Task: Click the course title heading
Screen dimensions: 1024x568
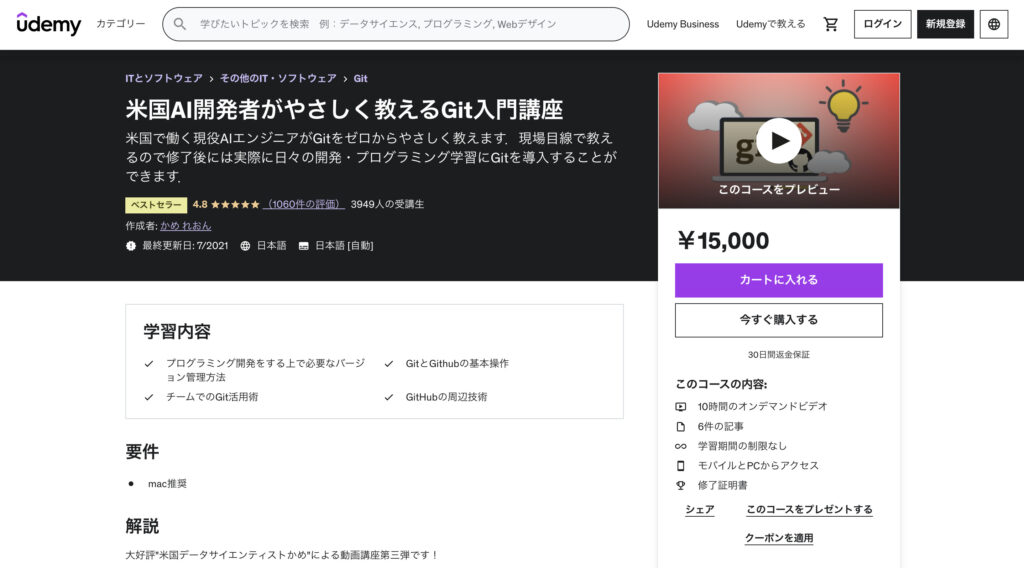Action: tap(344, 109)
